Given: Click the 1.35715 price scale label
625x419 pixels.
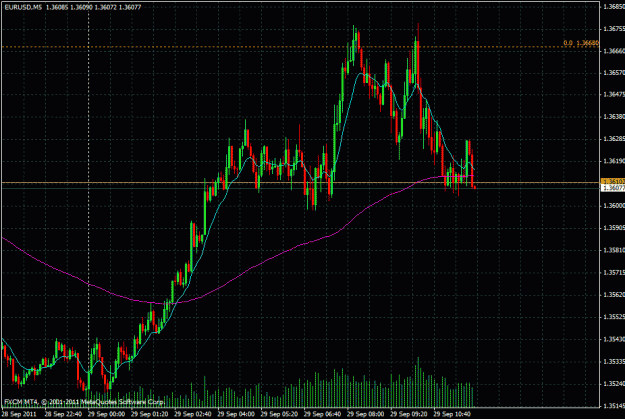Looking at the screenshot, I should (614, 273).
